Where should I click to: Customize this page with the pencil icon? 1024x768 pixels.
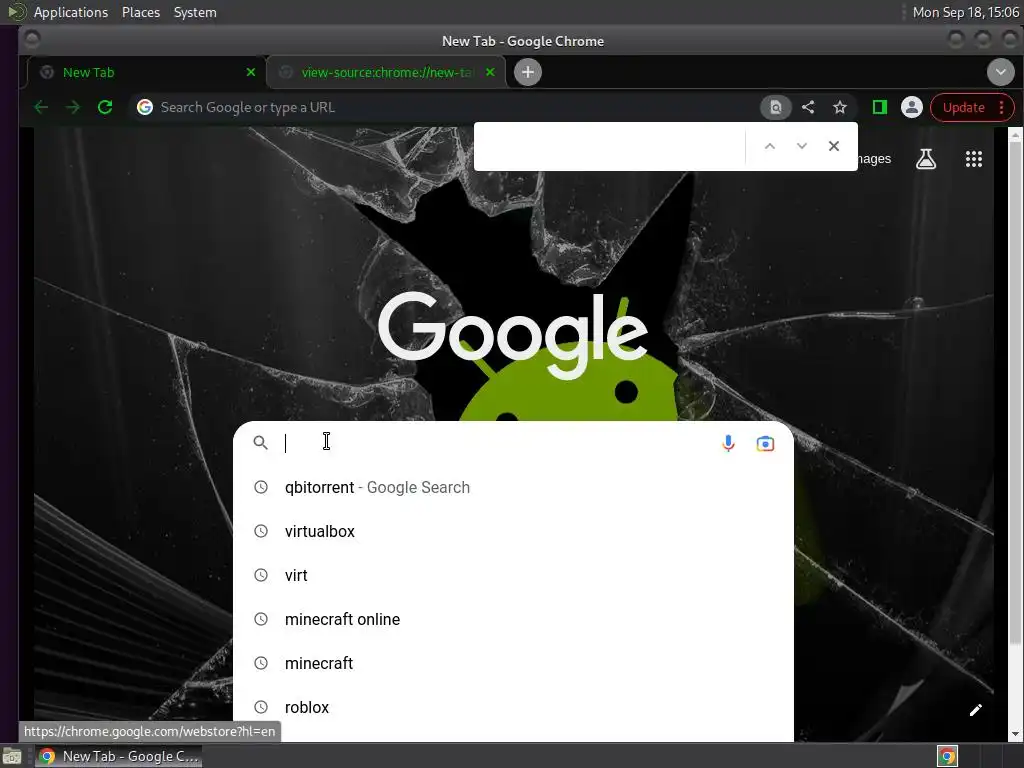click(976, 710)
